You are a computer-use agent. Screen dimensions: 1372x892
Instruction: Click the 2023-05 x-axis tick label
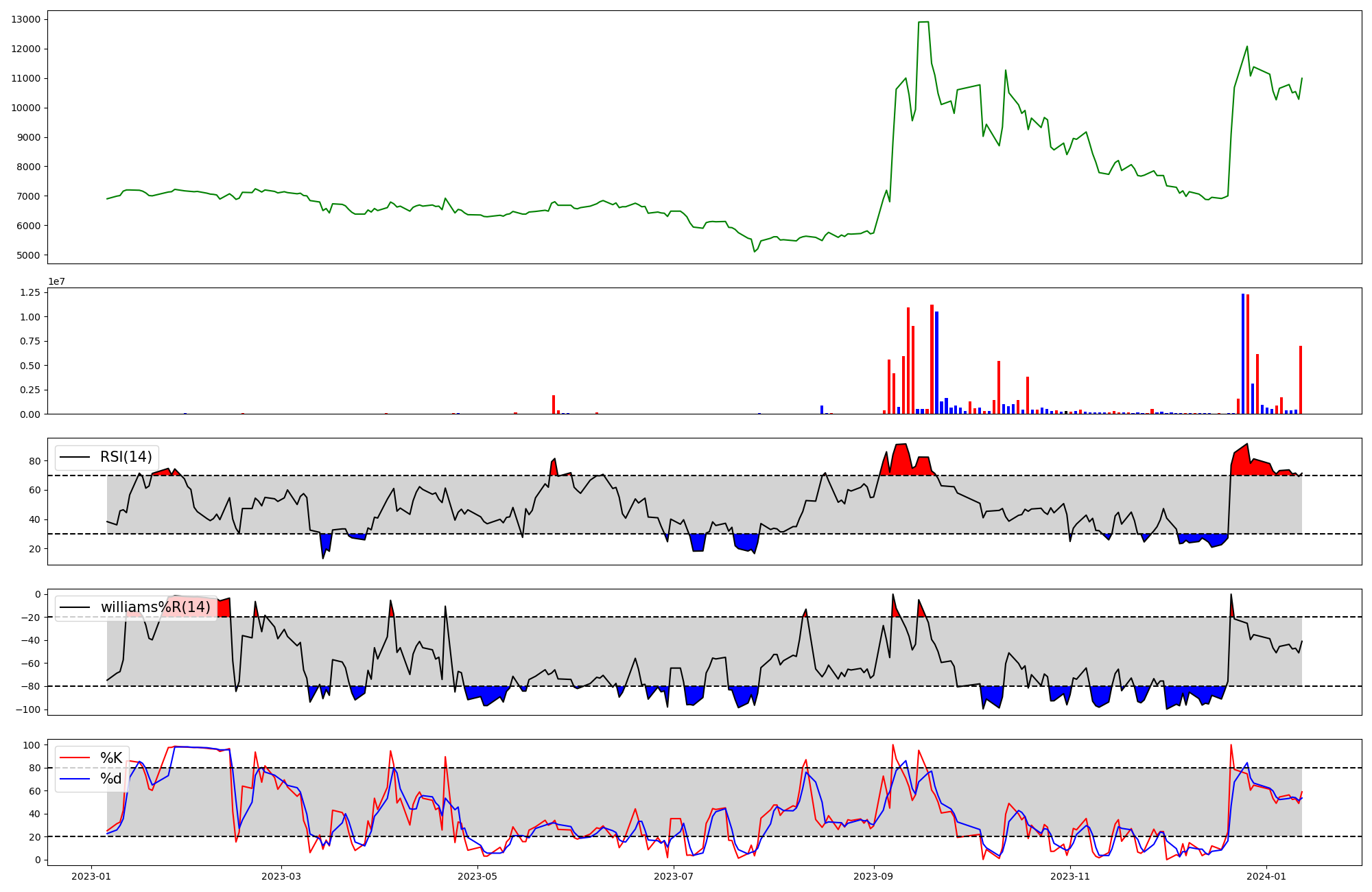(x=477, y=876)
